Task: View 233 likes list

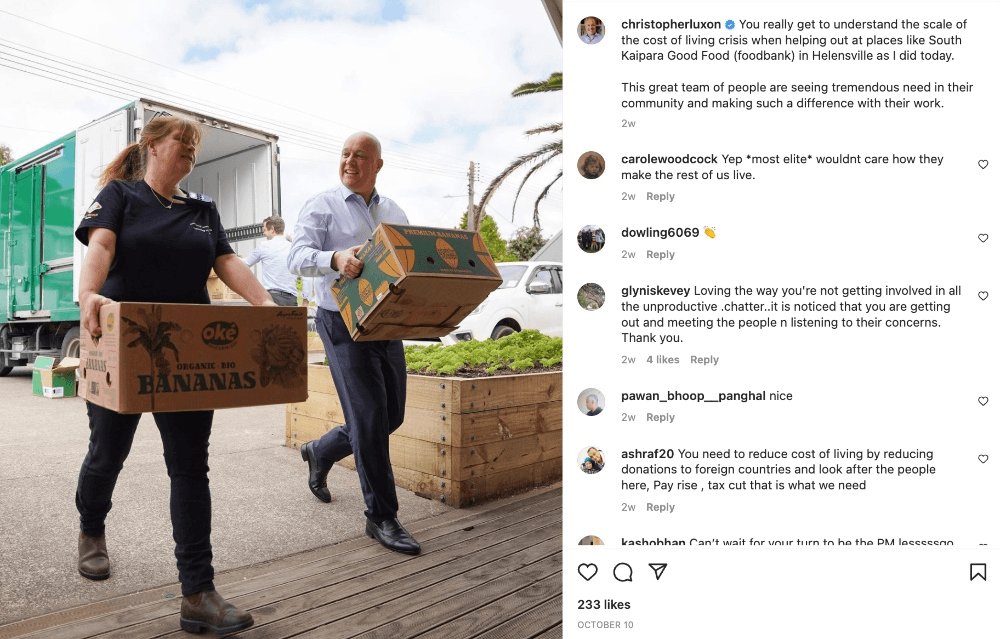Action: tap(604, 605)
